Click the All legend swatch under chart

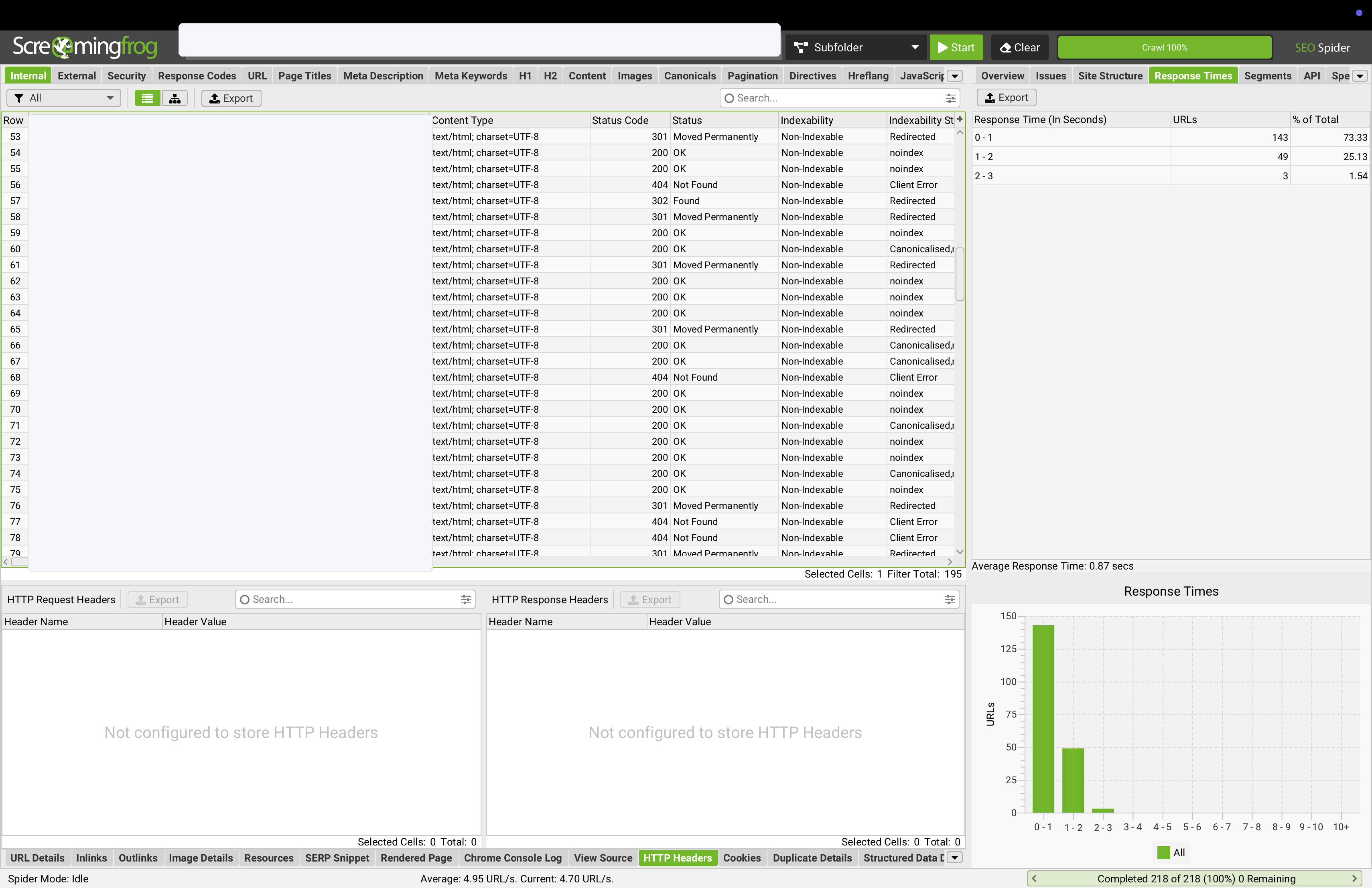[x=1163, y=852]
